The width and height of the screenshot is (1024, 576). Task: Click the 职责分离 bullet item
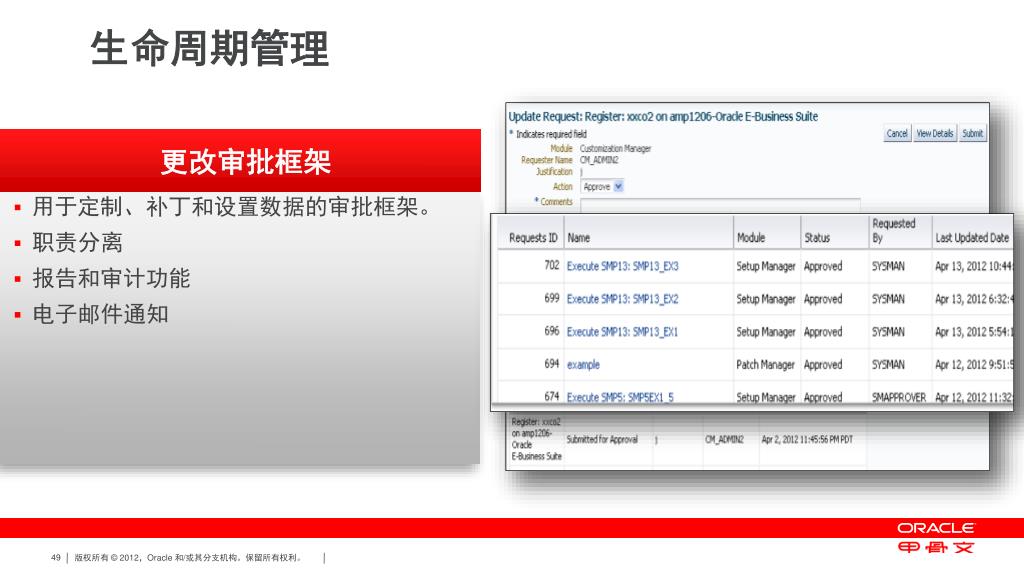point(78,242)
